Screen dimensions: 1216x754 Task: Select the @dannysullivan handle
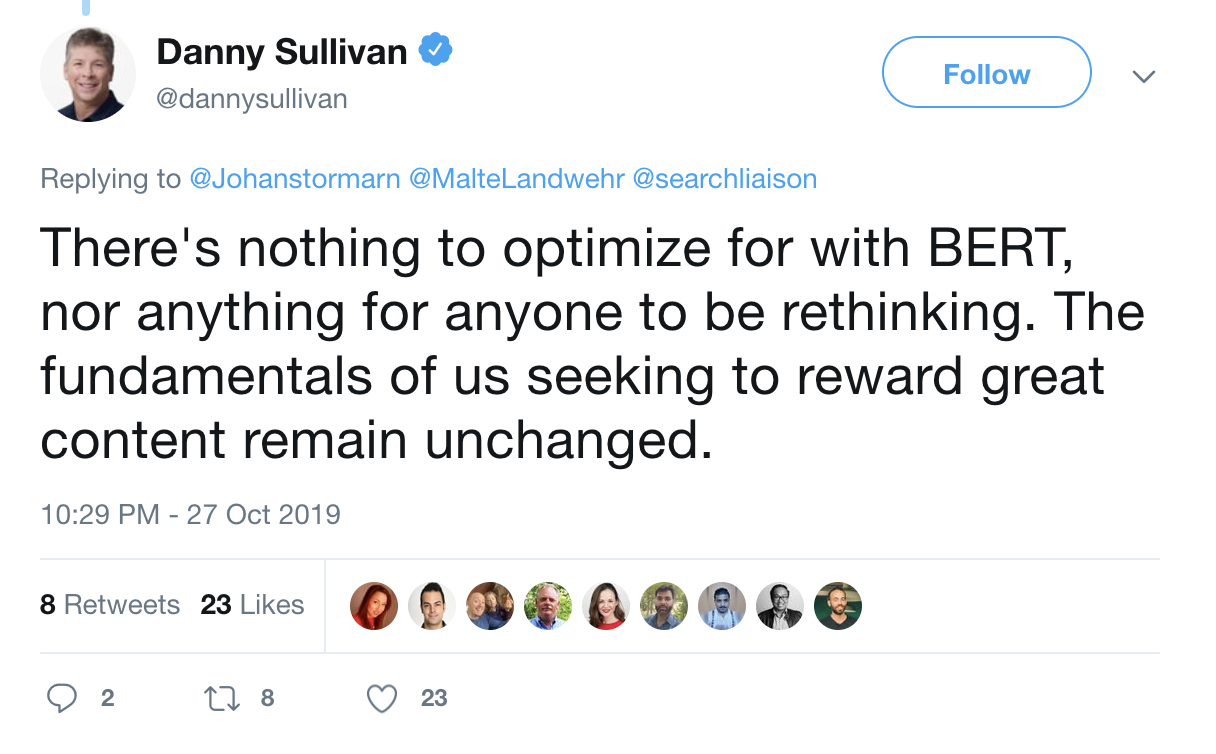tap(252, 99)
